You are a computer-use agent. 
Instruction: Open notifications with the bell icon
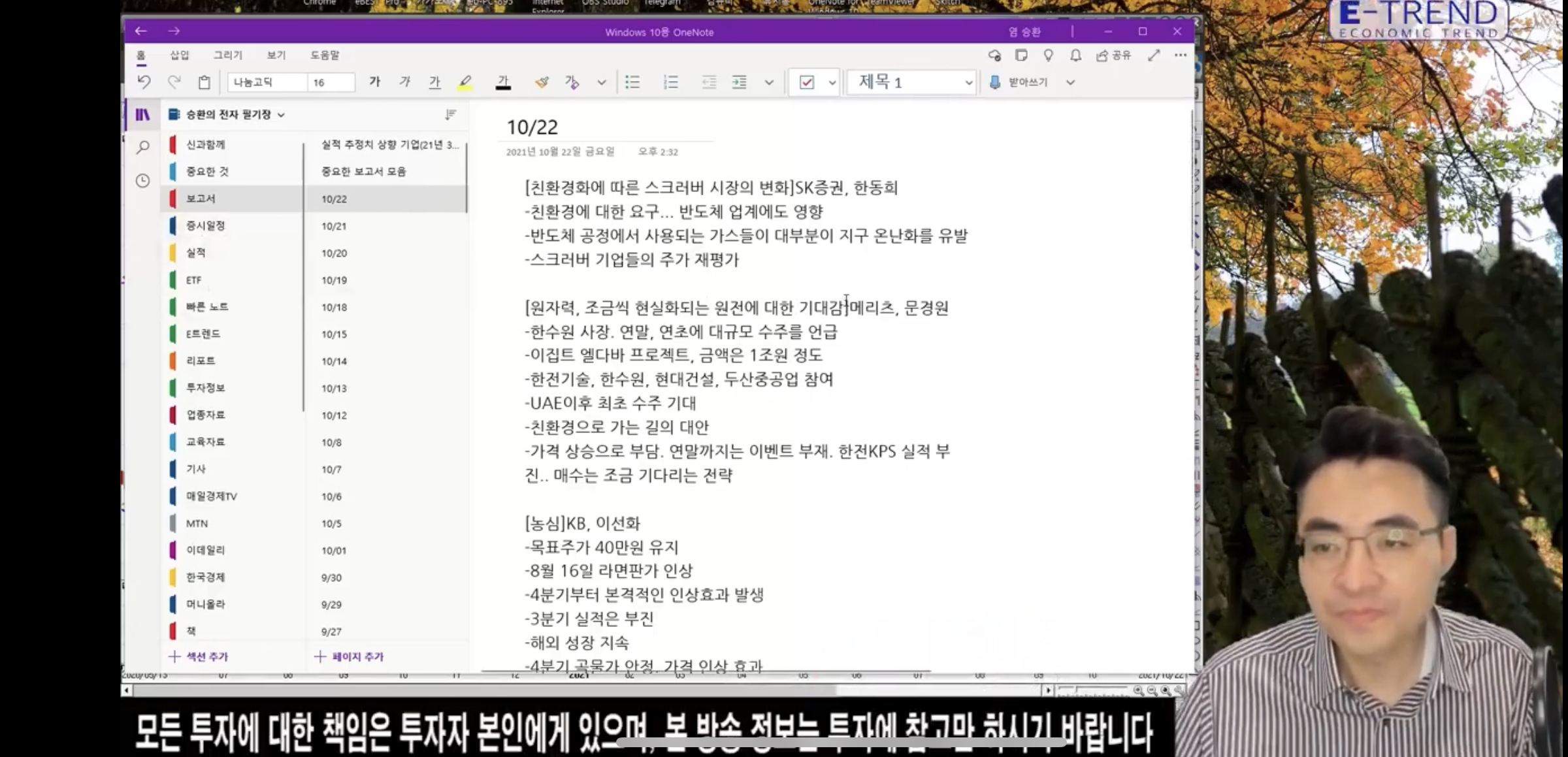tap(1075, 56)
